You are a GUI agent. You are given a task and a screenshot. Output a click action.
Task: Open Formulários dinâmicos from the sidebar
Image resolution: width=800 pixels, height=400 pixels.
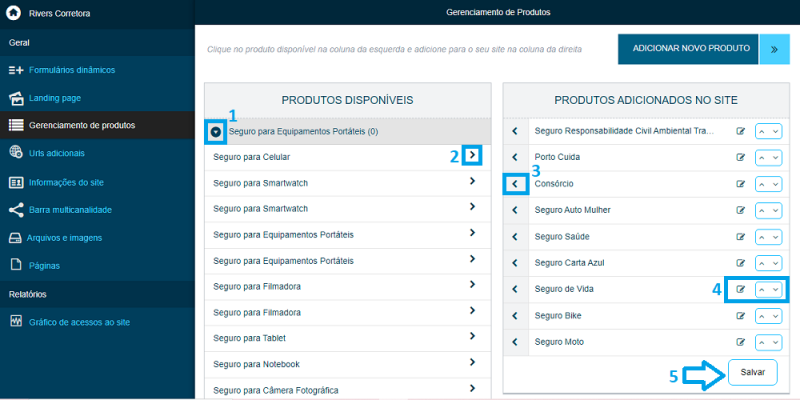click(71, 70)
